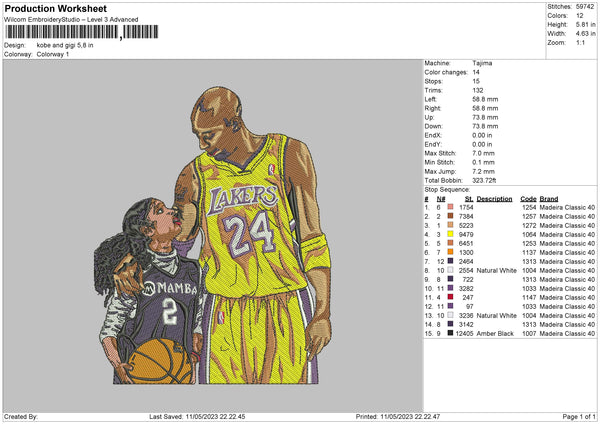Viewport: 600px width, 424px height.
Task: Click 'Wilcom EmbroideryStudio – Level 3 Advanced' text
Action: pos(71,20)
